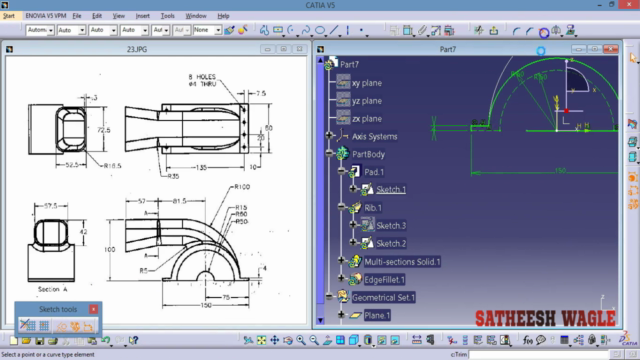Select the Corner tool
The image size is (640, 360).
(x=516, y=31)
